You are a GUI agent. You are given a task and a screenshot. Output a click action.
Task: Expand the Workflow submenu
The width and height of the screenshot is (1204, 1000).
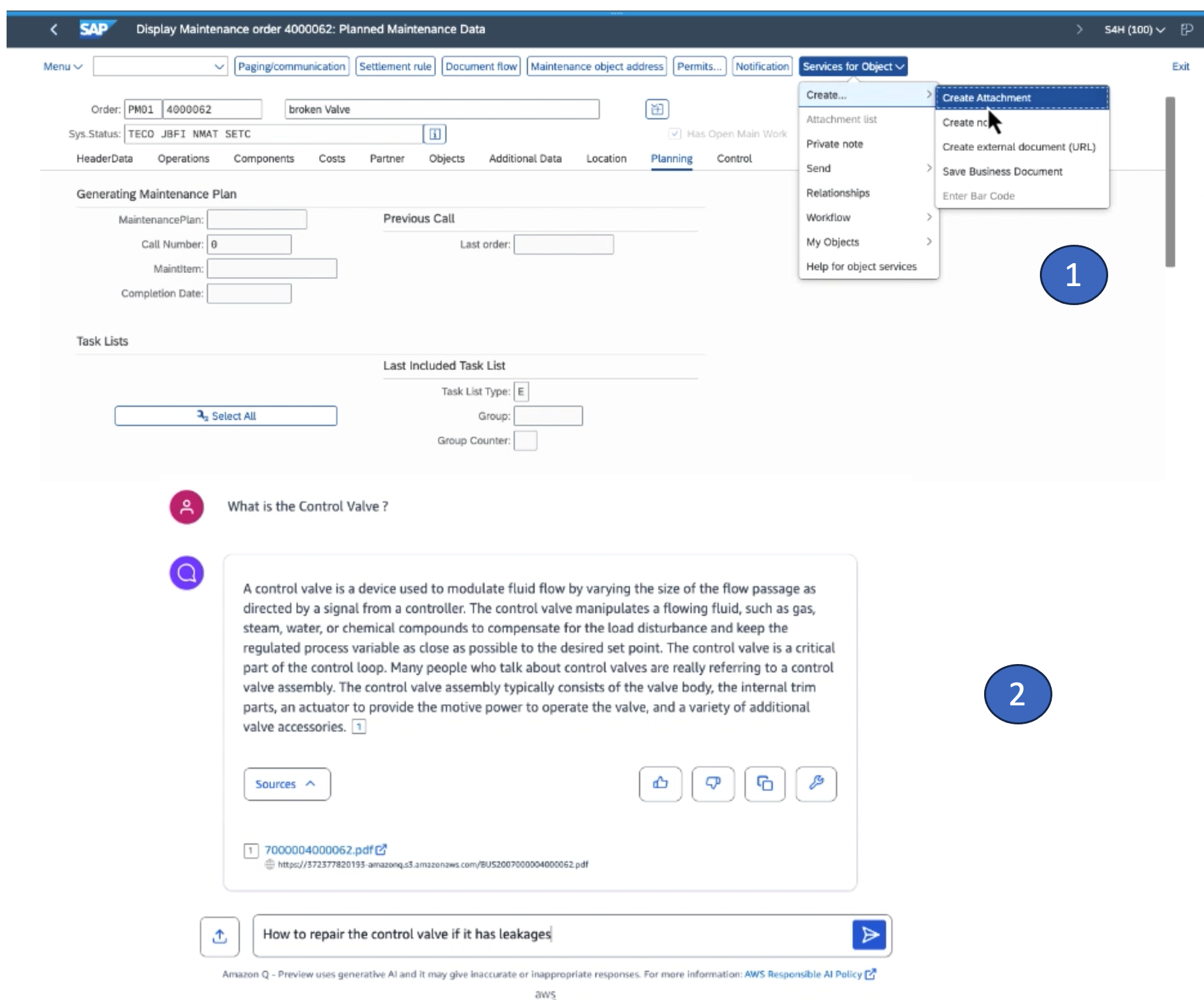point(869,217)
